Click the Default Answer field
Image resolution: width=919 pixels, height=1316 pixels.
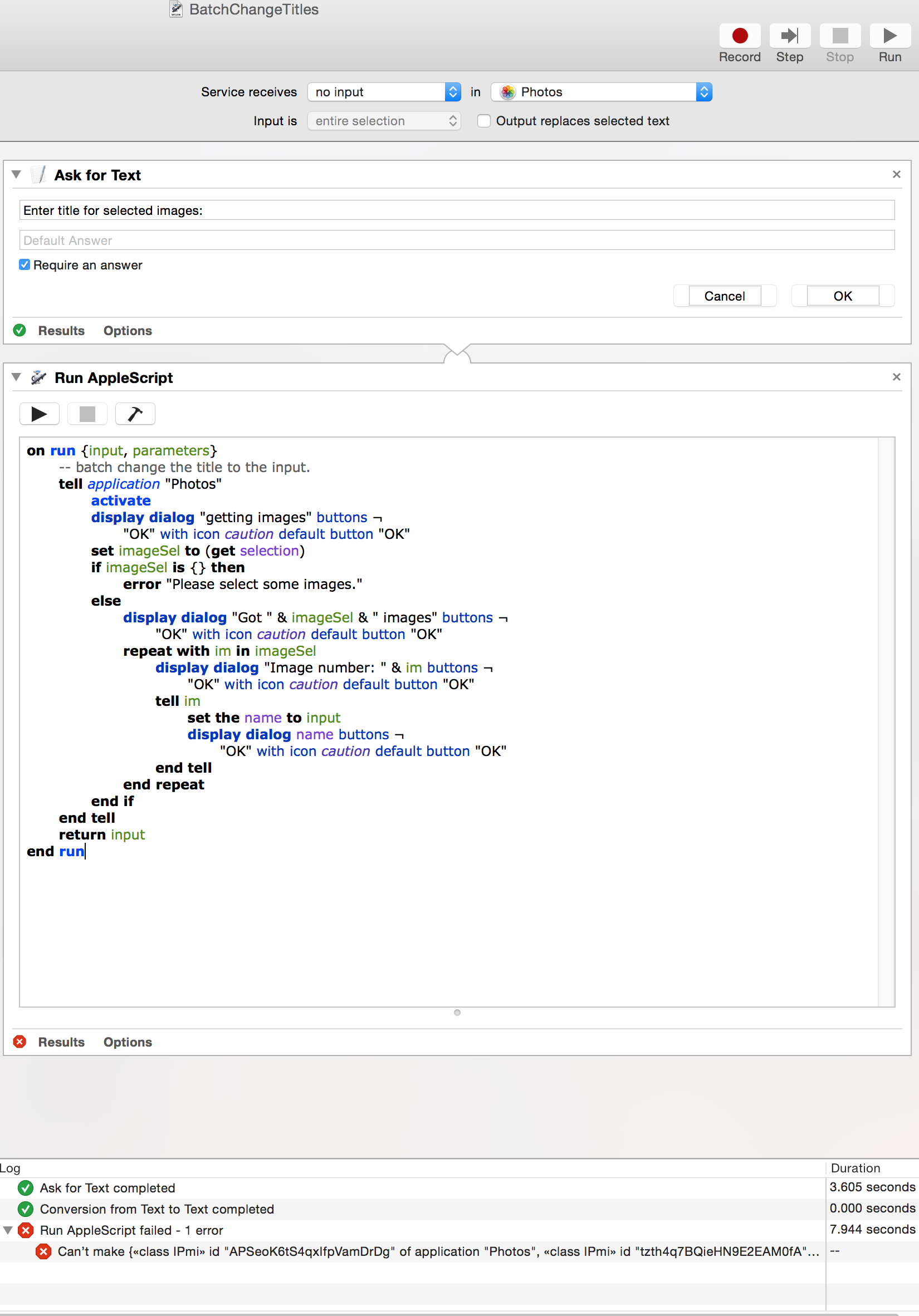pyautogui.click(x=457, y=240)
